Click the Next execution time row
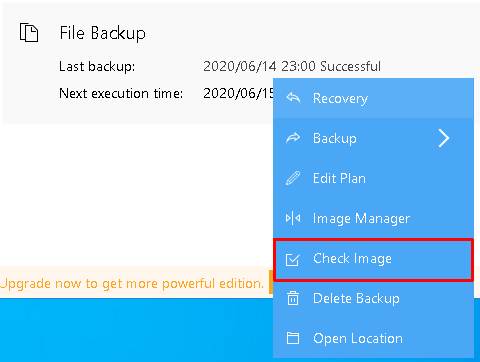Image resolution: width=480 pixels, height=362 pixels. [x=167, y=93]
